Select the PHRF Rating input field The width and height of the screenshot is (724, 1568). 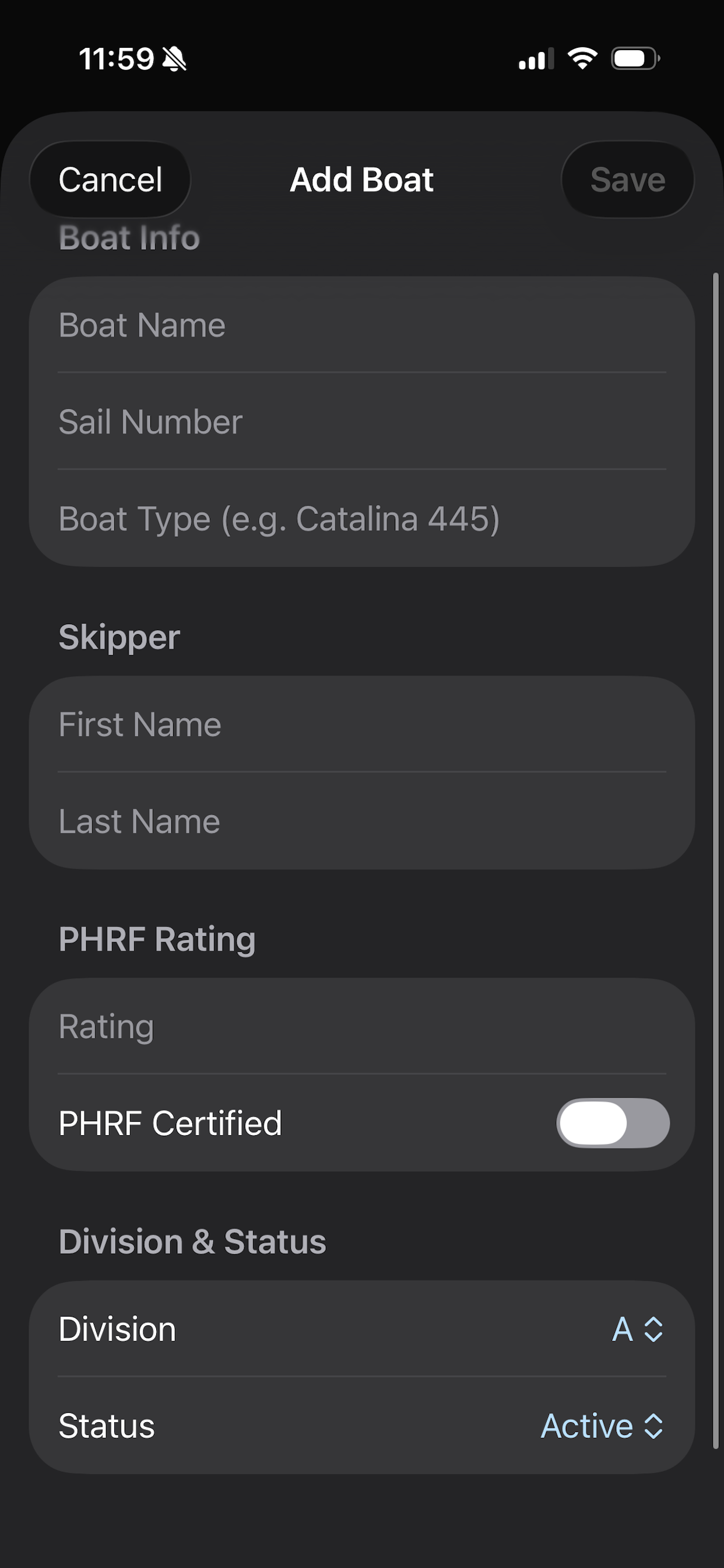click(x=362, y=1026)
